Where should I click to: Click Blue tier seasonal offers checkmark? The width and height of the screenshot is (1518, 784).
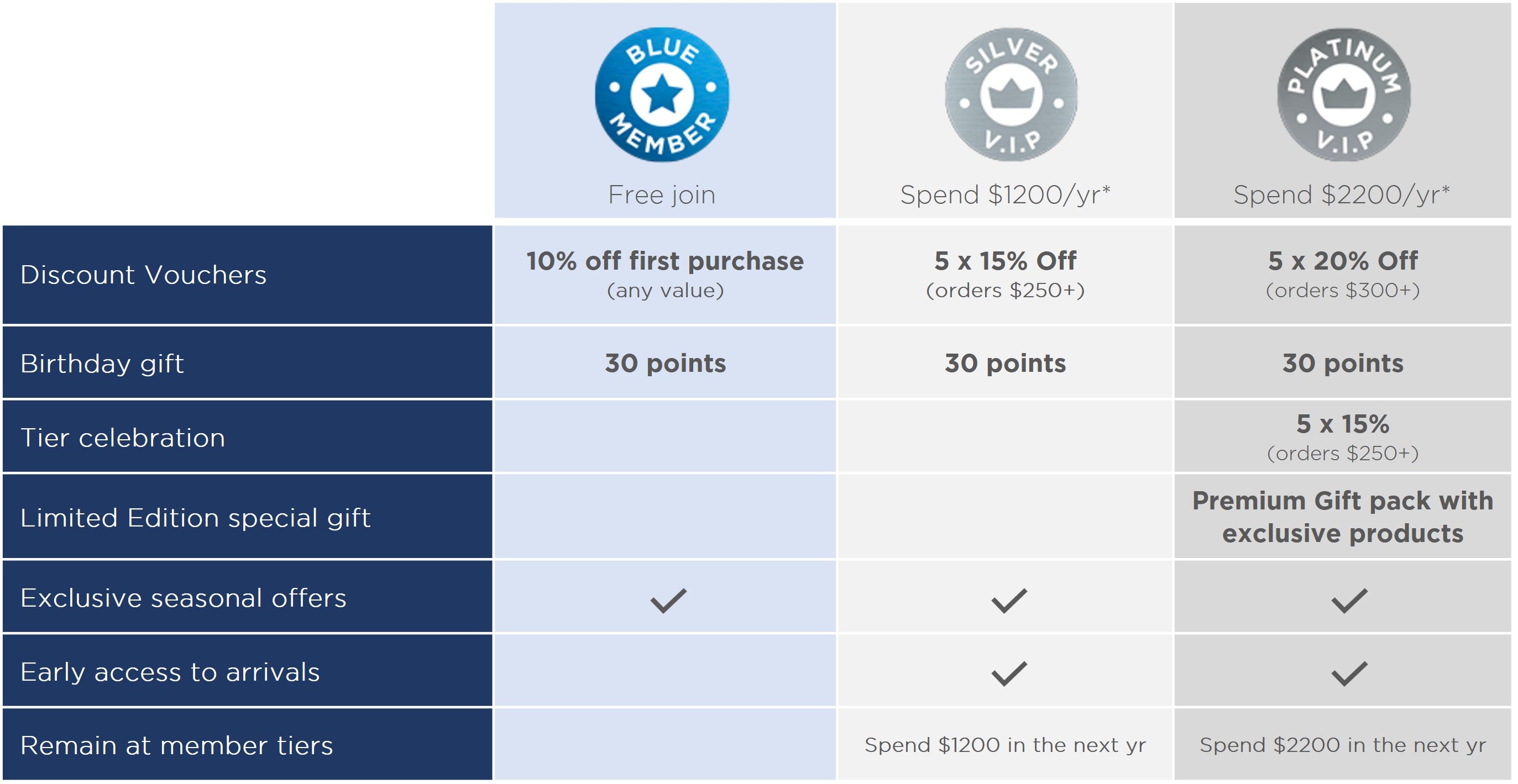click(x=668, y=600)
